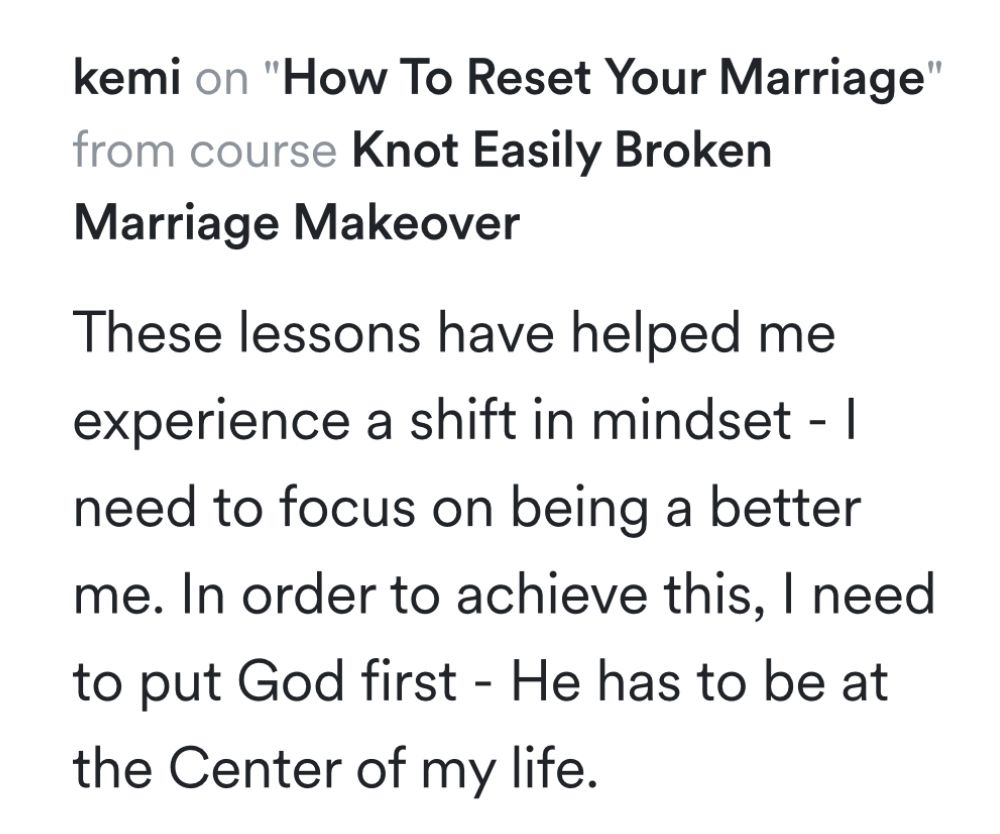Open the Knot Easily Broken course link
Image resolution: width=1000 pixels, height=834 pixels.
pos(562,151)
